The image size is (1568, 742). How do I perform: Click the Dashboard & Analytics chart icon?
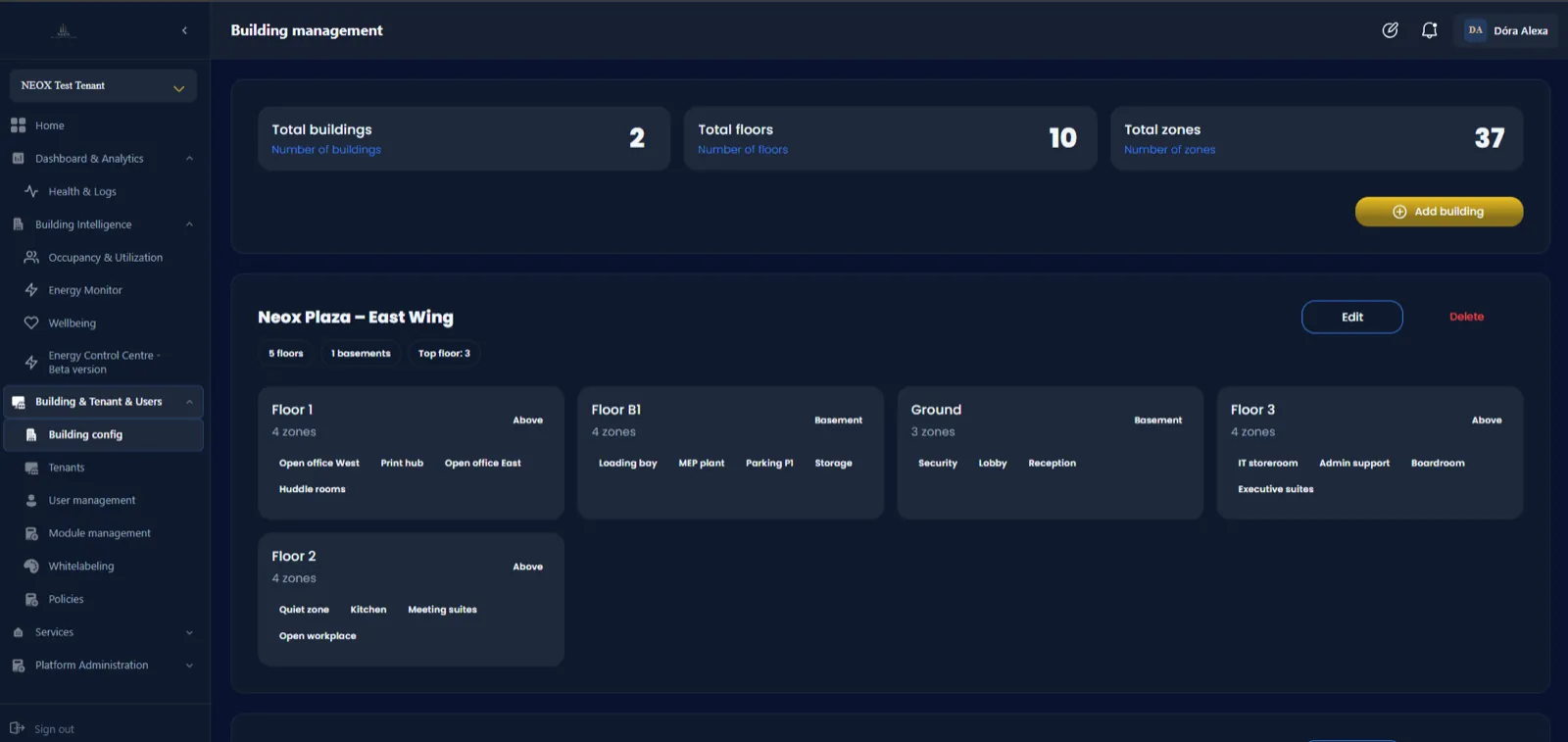pos(18,158)
